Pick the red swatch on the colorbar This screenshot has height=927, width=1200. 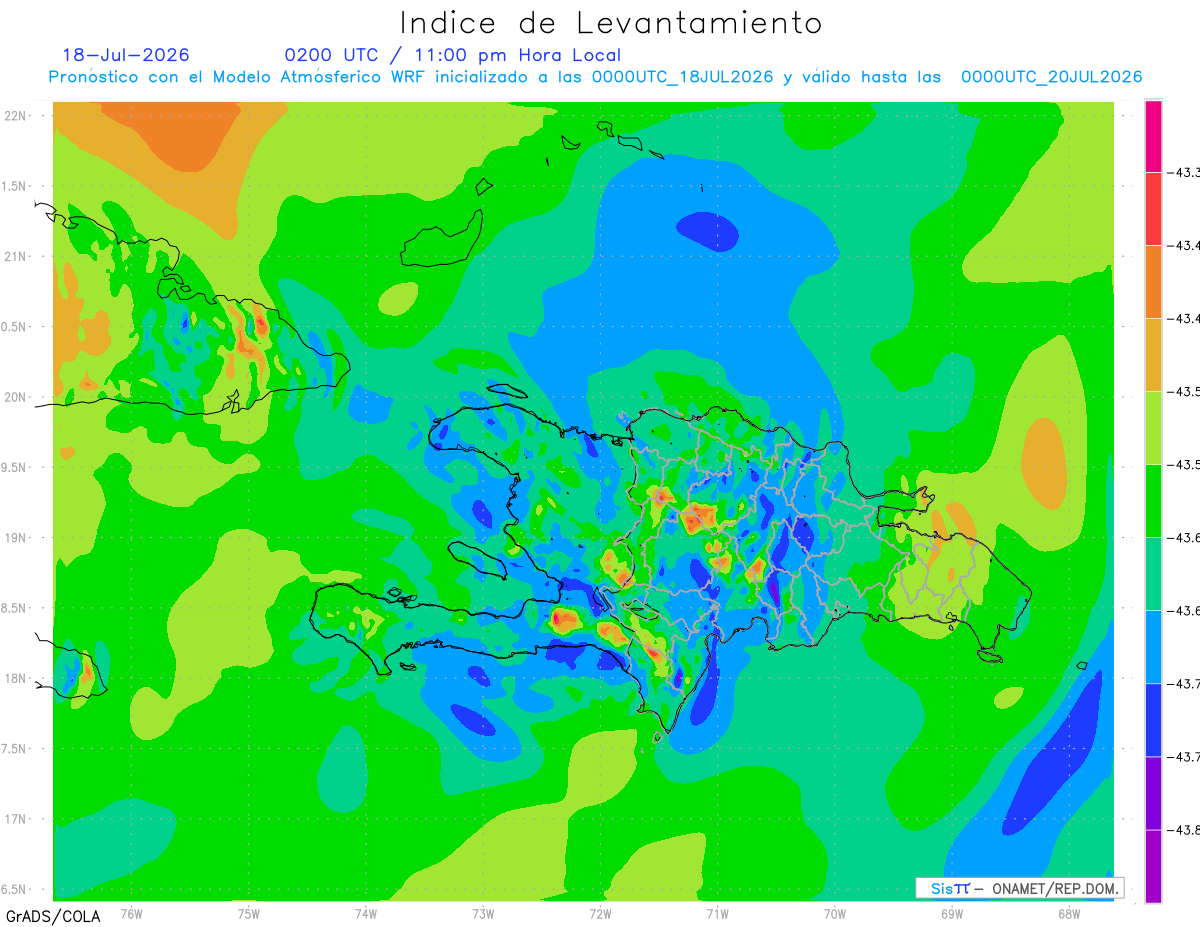click(1153, 208)
